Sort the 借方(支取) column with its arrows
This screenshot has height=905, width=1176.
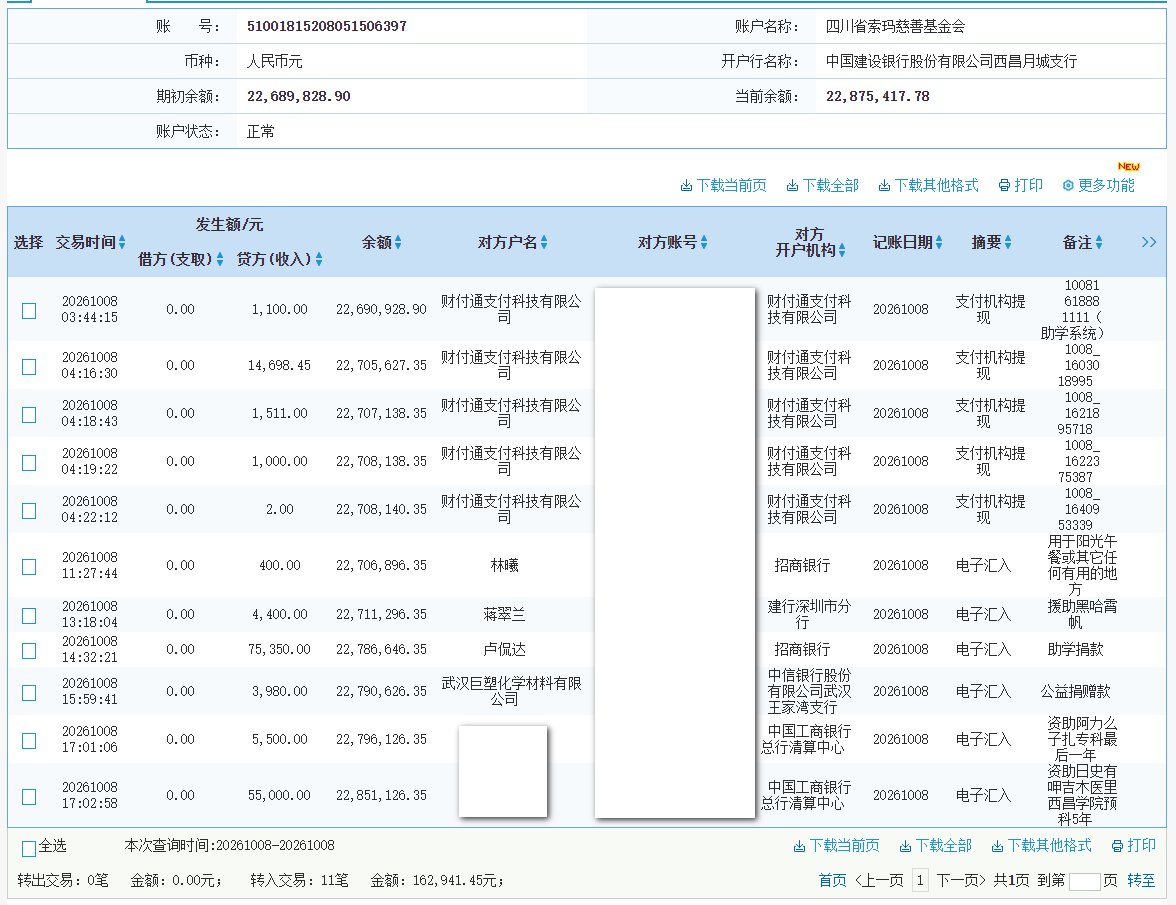tap(220, 259)
